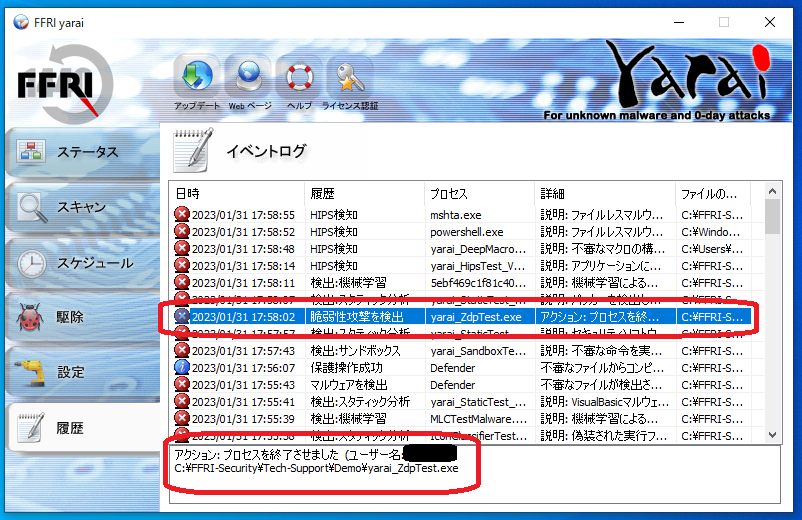Sort by the 日時 column header

[x=237, y=194]
